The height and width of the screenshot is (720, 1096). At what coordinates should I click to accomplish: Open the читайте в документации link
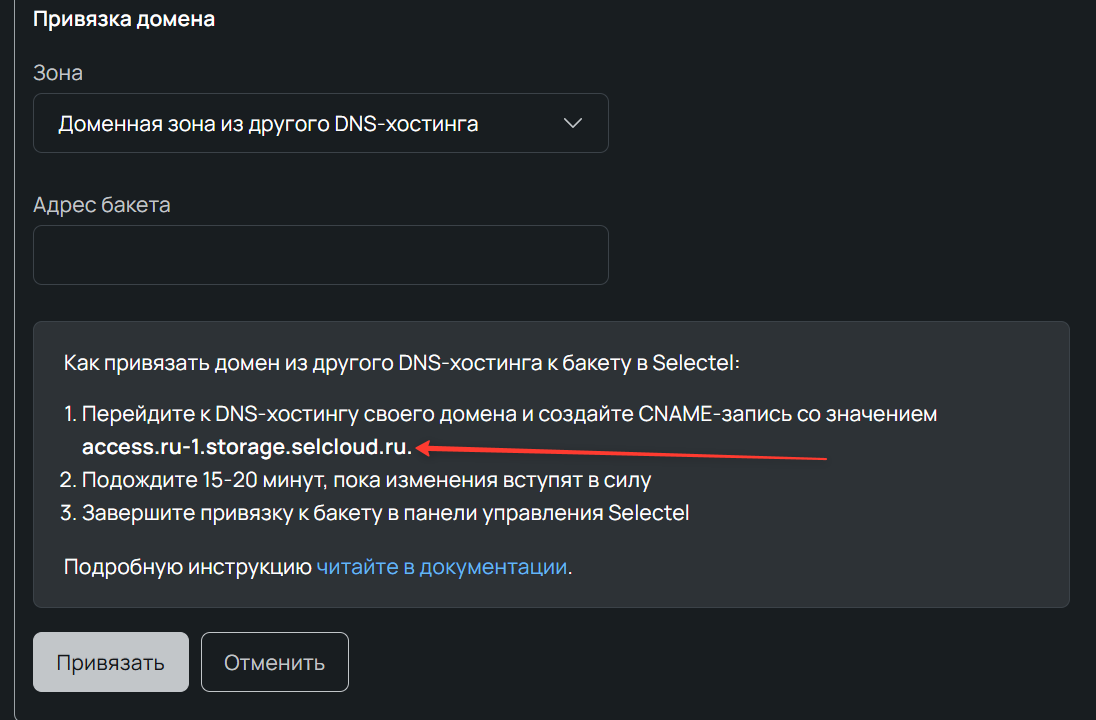(442, 566)
